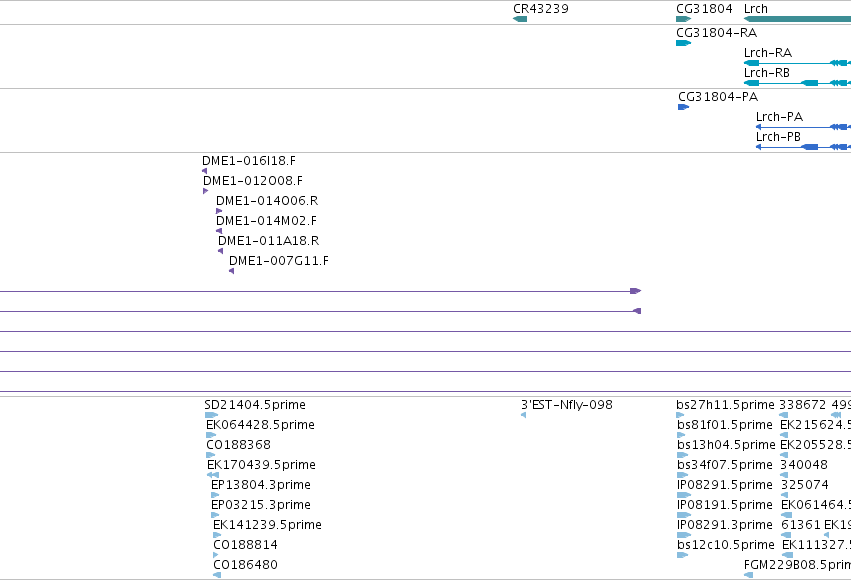Click the 340048 label text

pos(804,465)
